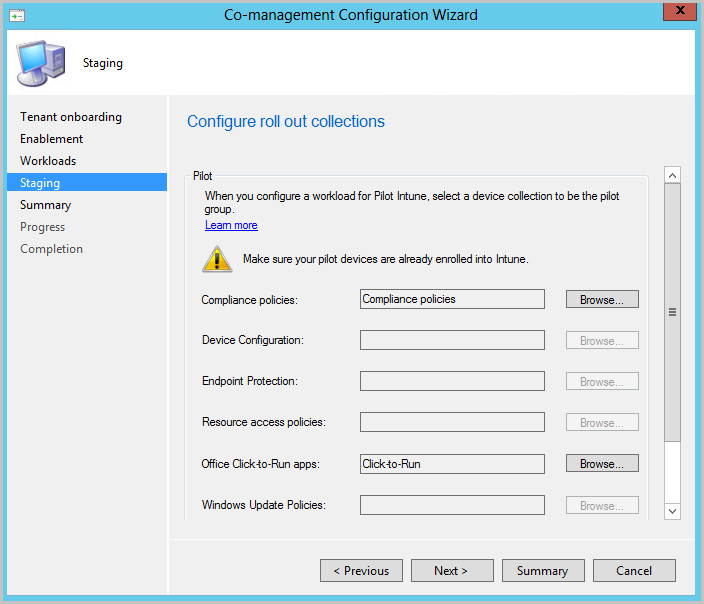Open the Workloads wizard step
This screenshot has height=604, width=704.
point(48,161)
